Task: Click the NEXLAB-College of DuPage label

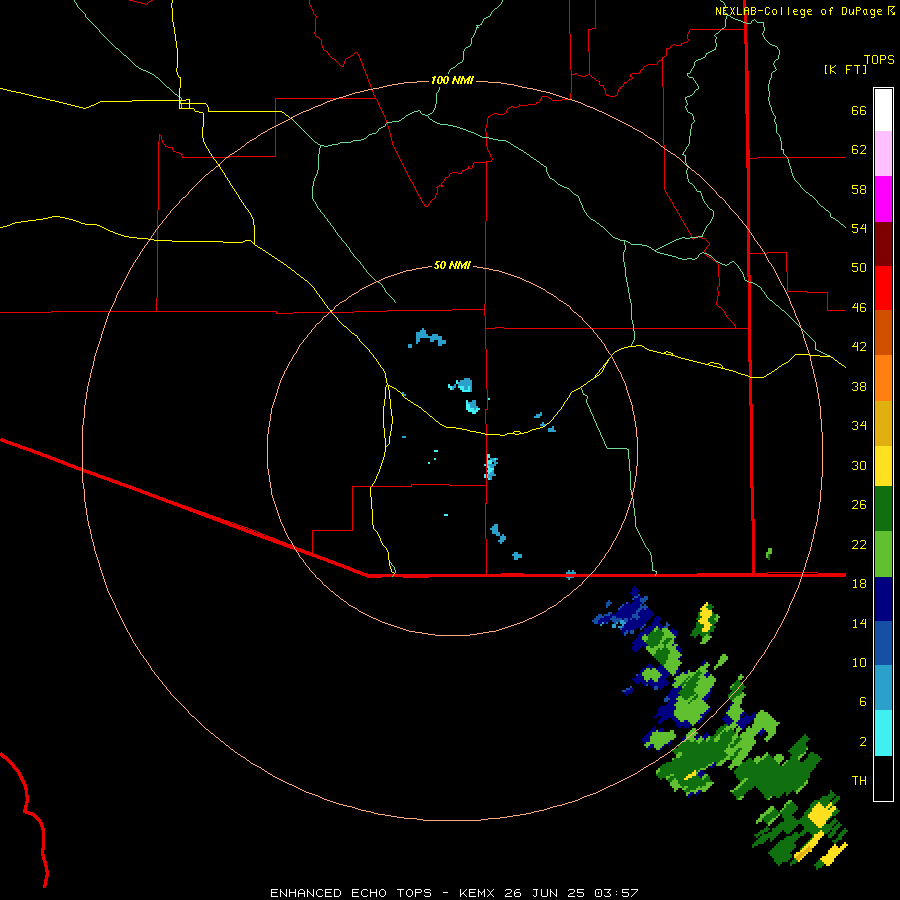Action: point(798,11)
